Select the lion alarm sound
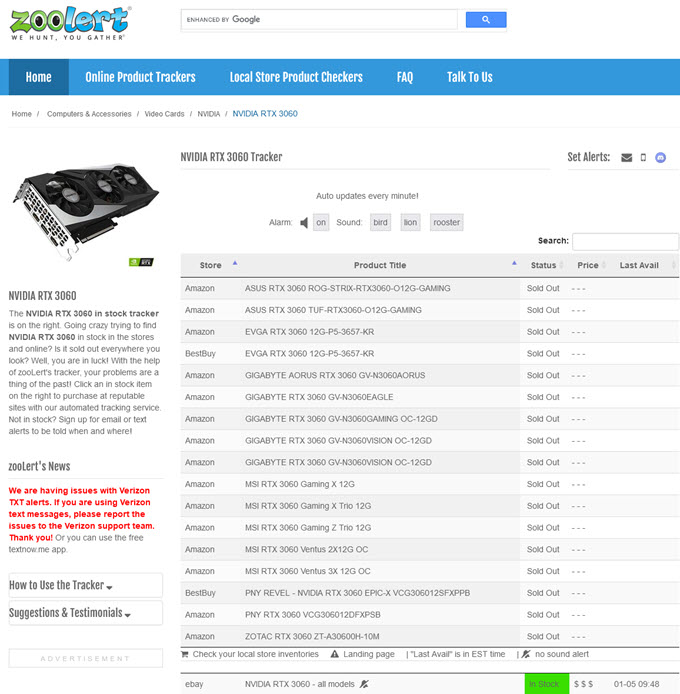This screenshot has width=680, height=694. coord(410,222)
